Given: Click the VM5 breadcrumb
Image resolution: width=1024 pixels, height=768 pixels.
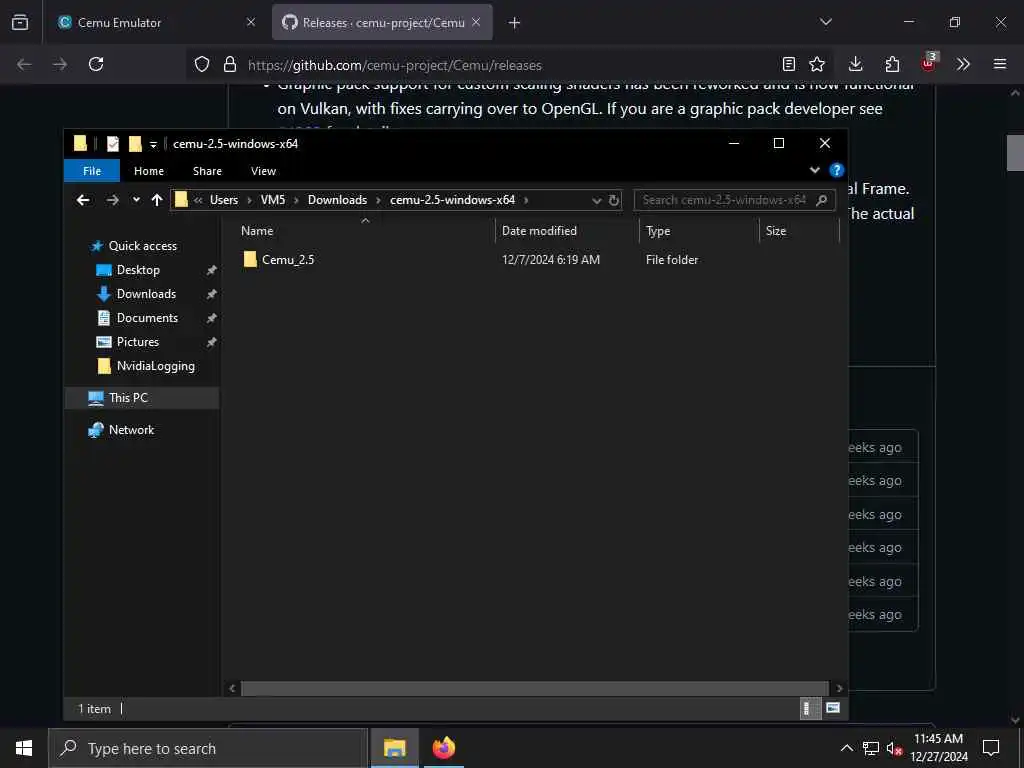Looking at the screenshot, I should point(273,200).
